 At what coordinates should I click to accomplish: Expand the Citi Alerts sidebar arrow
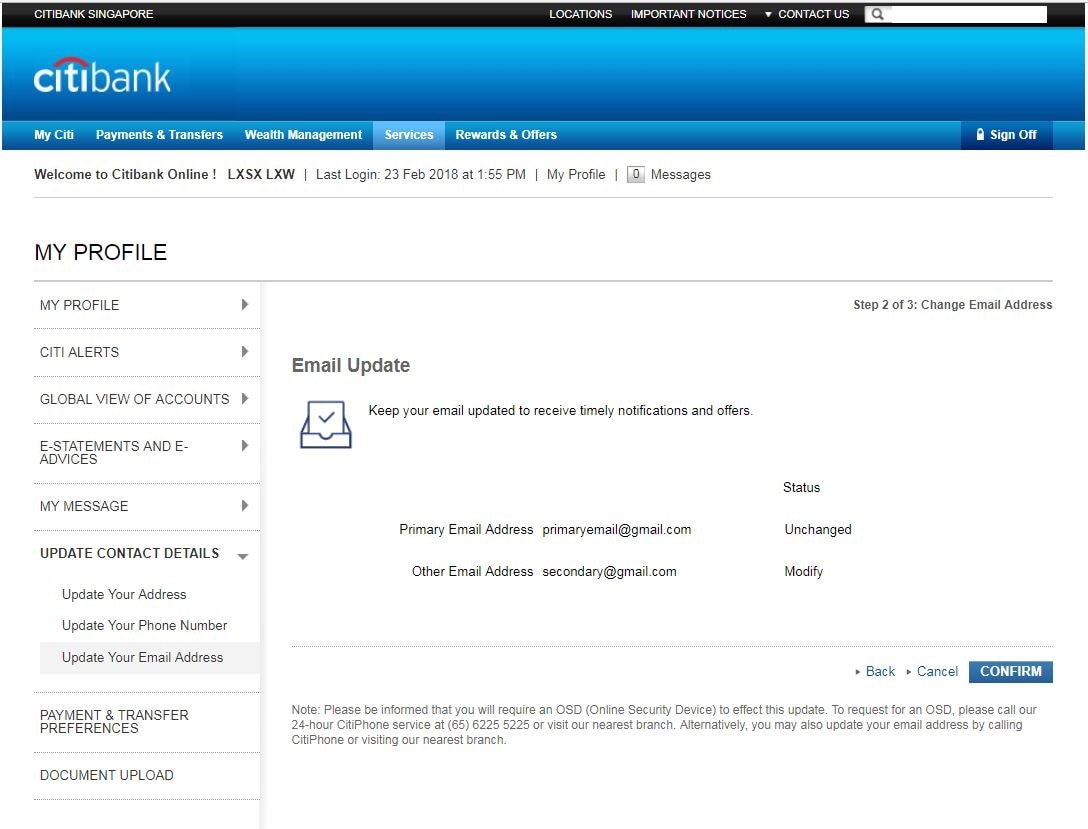tap(245, 352)
